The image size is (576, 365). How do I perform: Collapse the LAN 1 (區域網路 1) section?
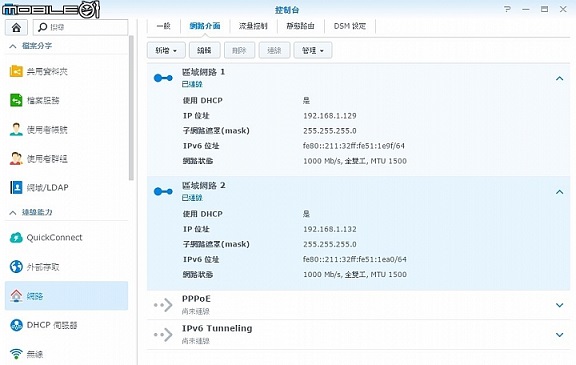[x=559, y=78]
